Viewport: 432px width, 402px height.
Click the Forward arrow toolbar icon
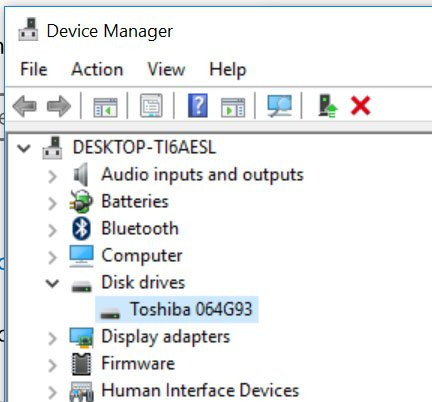click(59, 106)
